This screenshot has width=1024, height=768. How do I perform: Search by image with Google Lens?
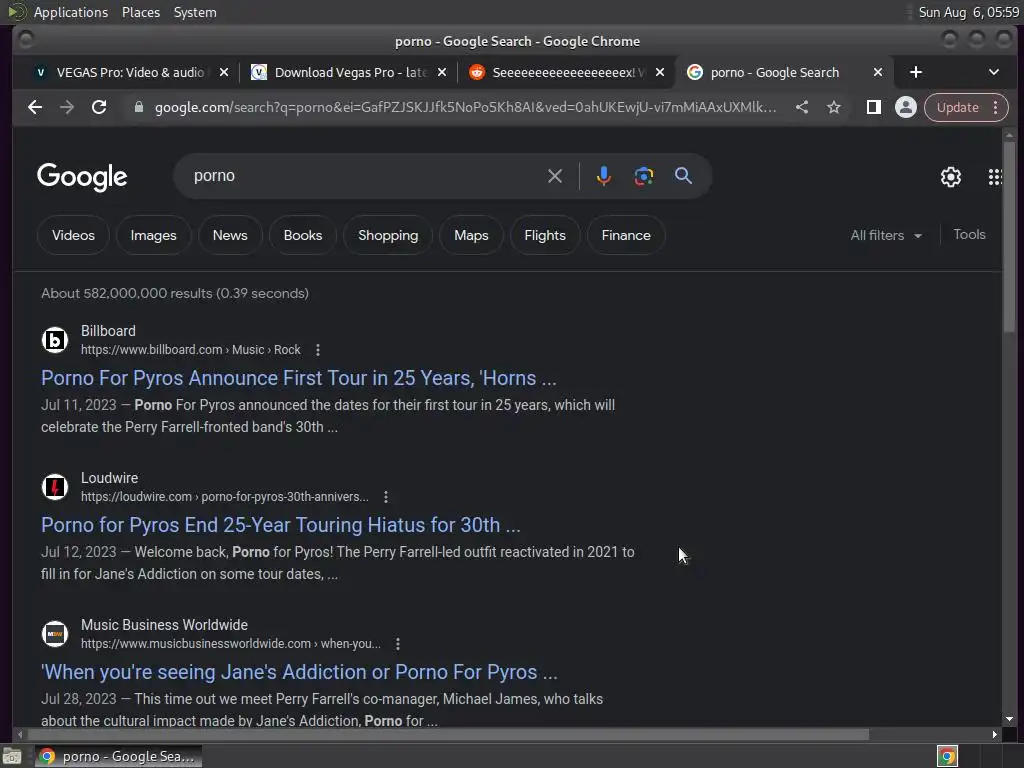point(643,176)
